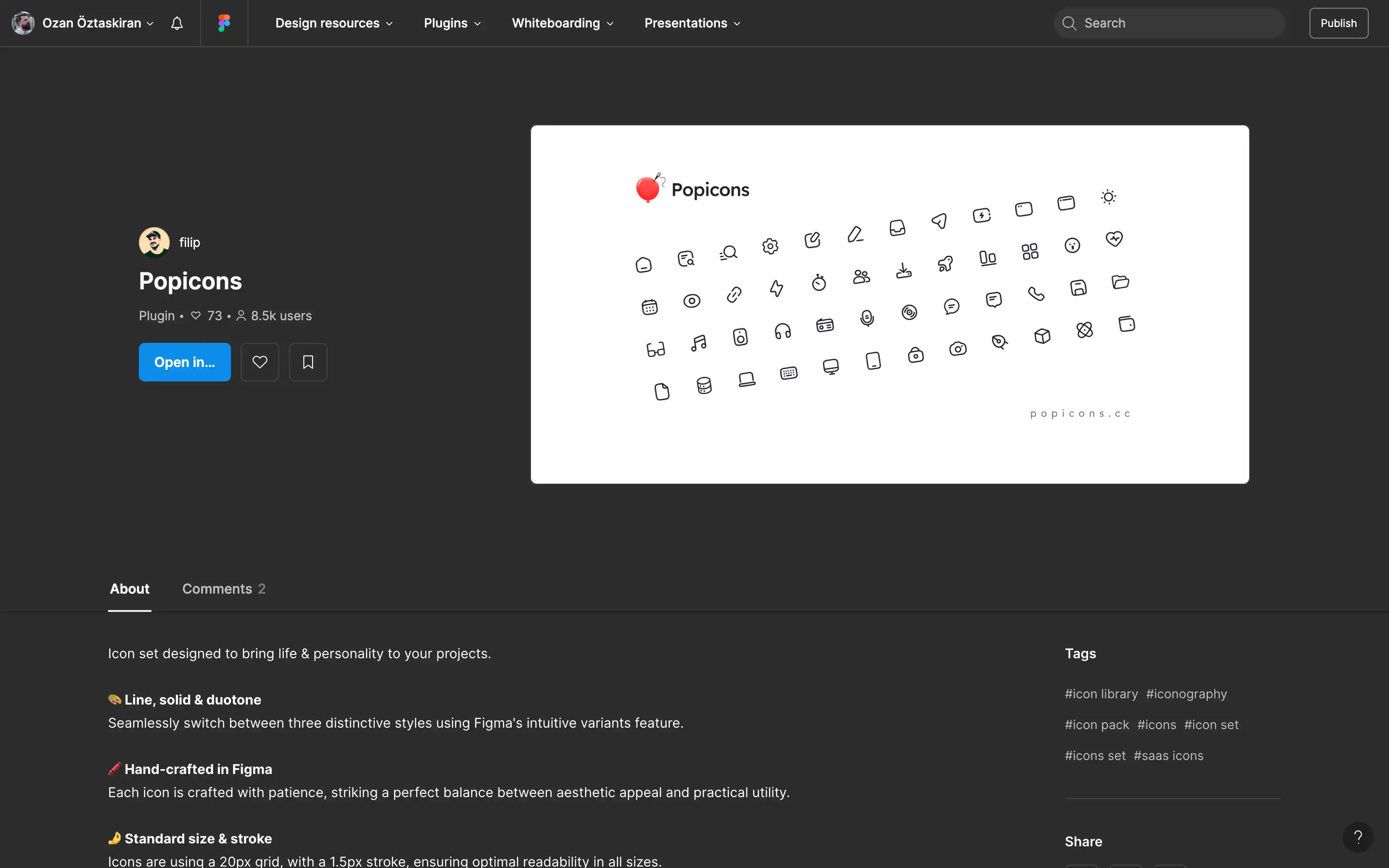Open filip's author profile link

190,242
